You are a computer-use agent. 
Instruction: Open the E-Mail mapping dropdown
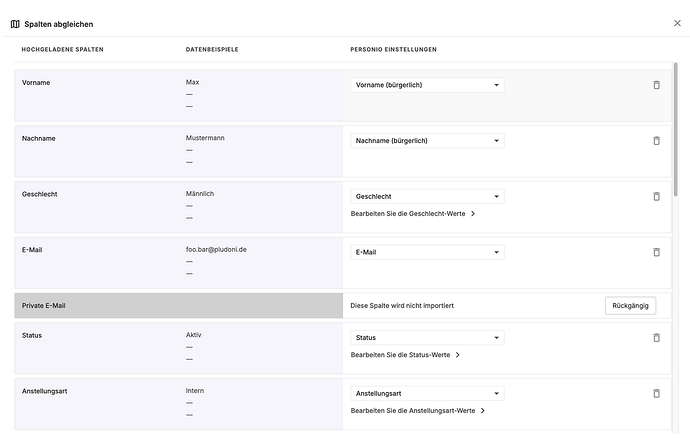pos(427,252)
